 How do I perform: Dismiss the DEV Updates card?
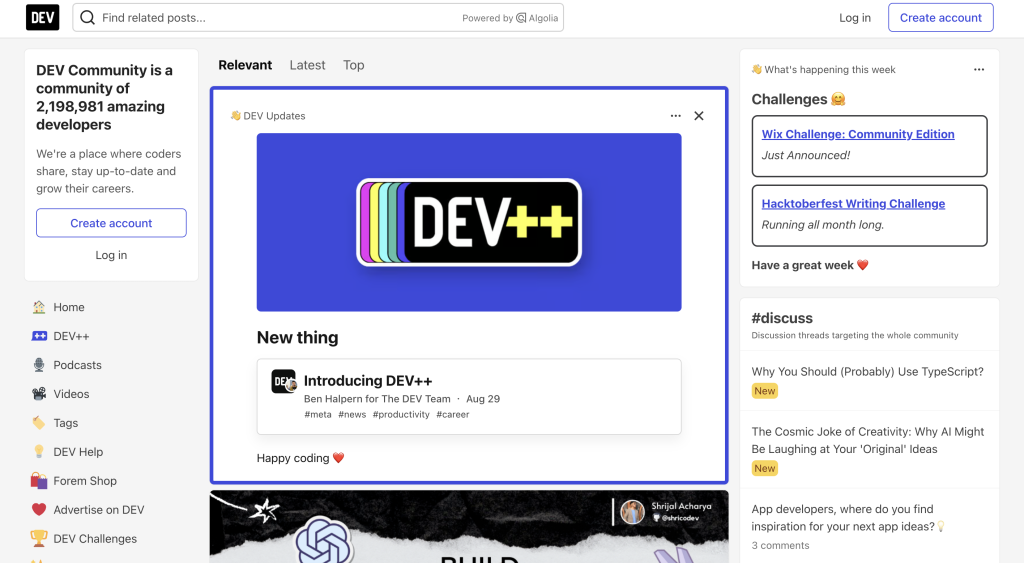pos(699,116)
